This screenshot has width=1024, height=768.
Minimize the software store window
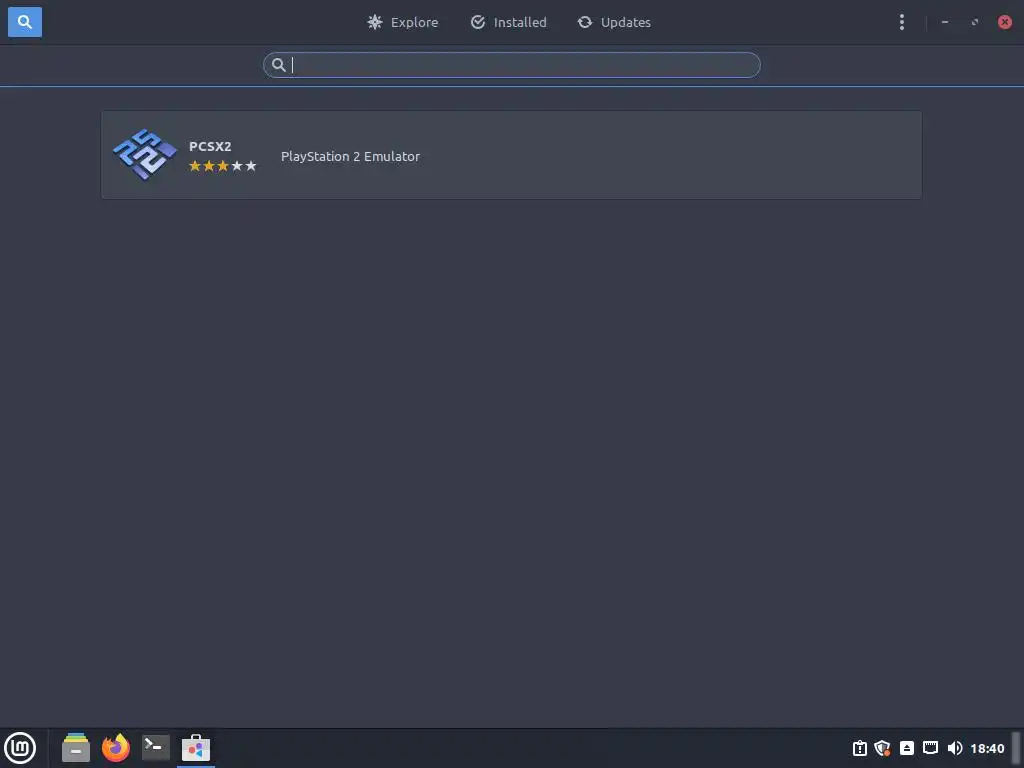(945, 22)
